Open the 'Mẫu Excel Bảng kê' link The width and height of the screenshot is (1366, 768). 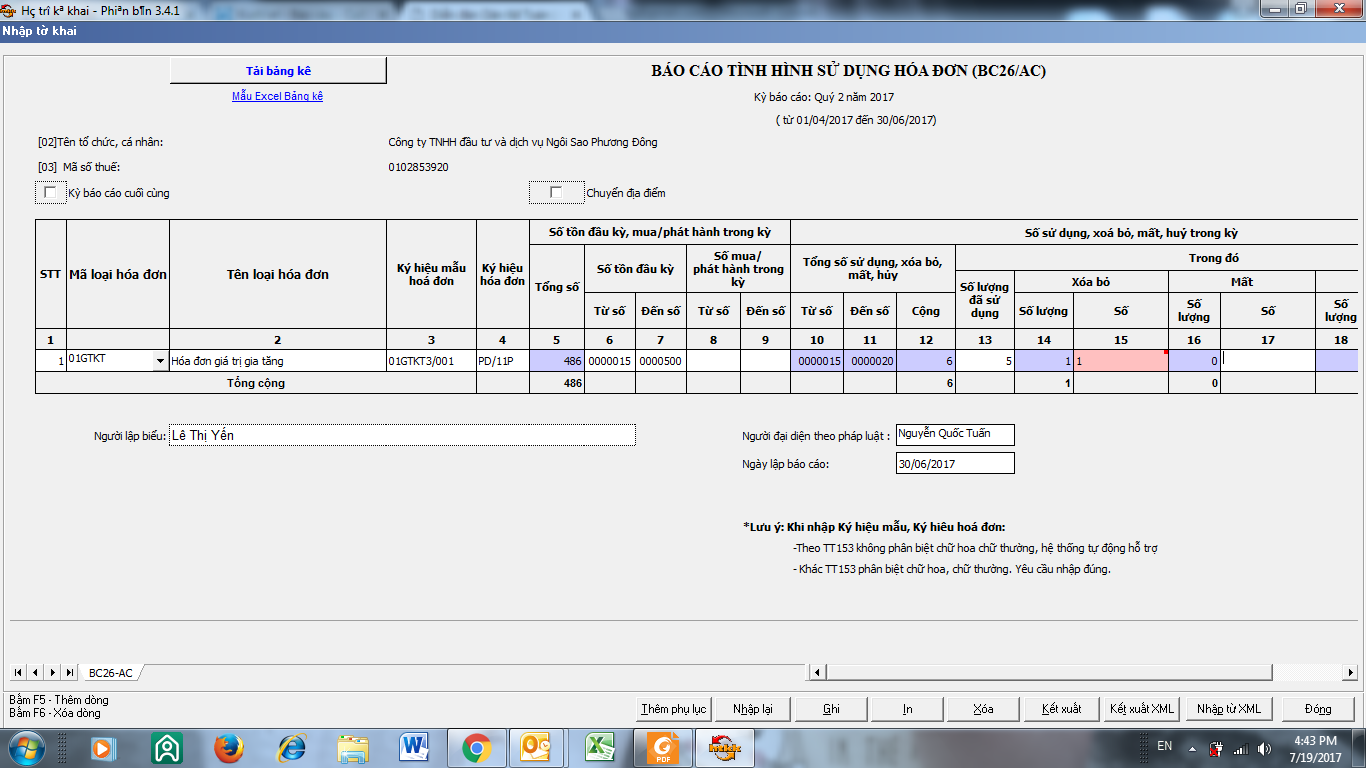click(277, 96)
